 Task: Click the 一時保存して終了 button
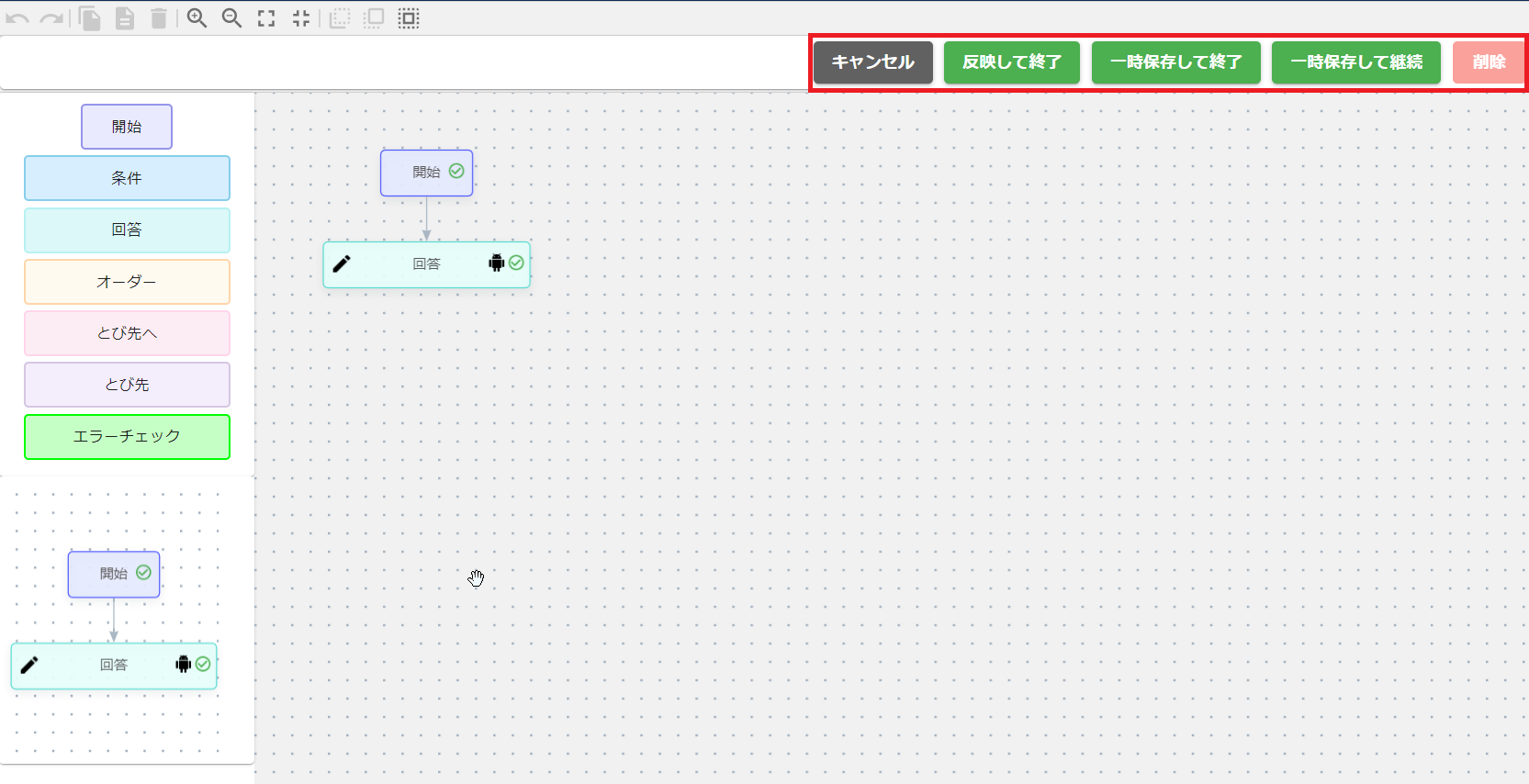tap(1175, 62)
